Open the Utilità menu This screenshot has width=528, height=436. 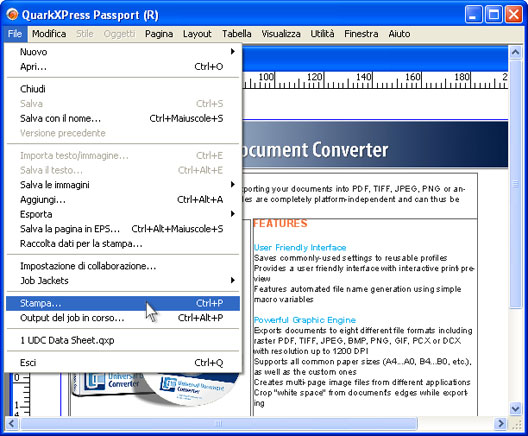322,34
